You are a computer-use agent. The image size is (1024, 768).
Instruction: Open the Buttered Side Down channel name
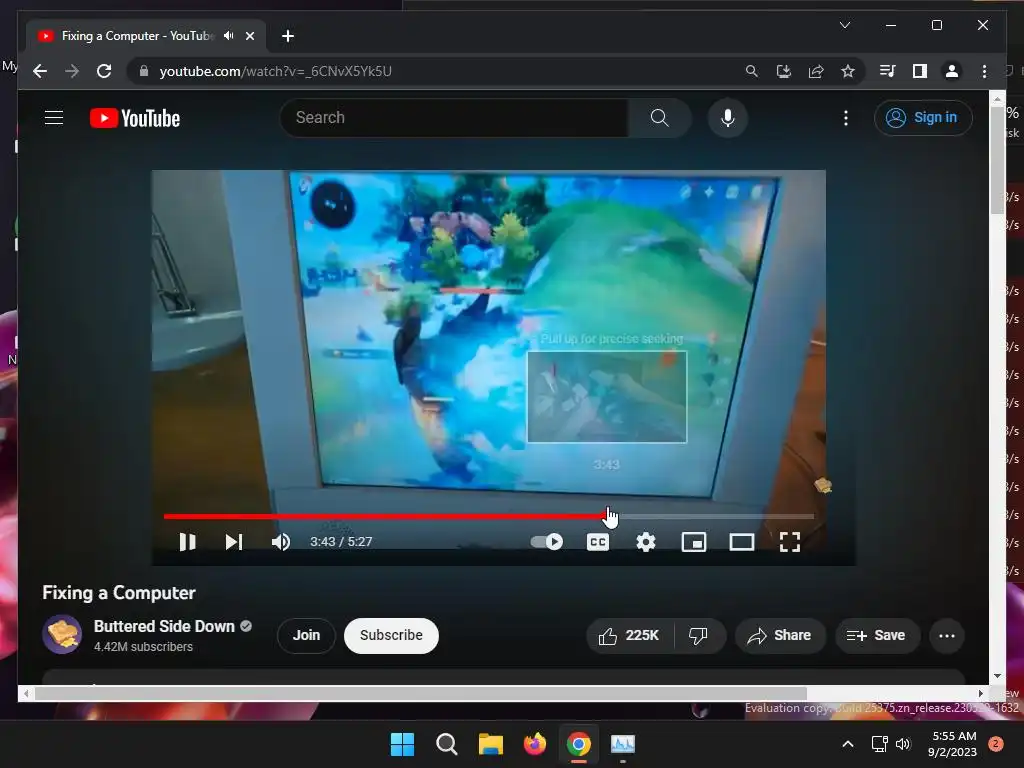164,626
